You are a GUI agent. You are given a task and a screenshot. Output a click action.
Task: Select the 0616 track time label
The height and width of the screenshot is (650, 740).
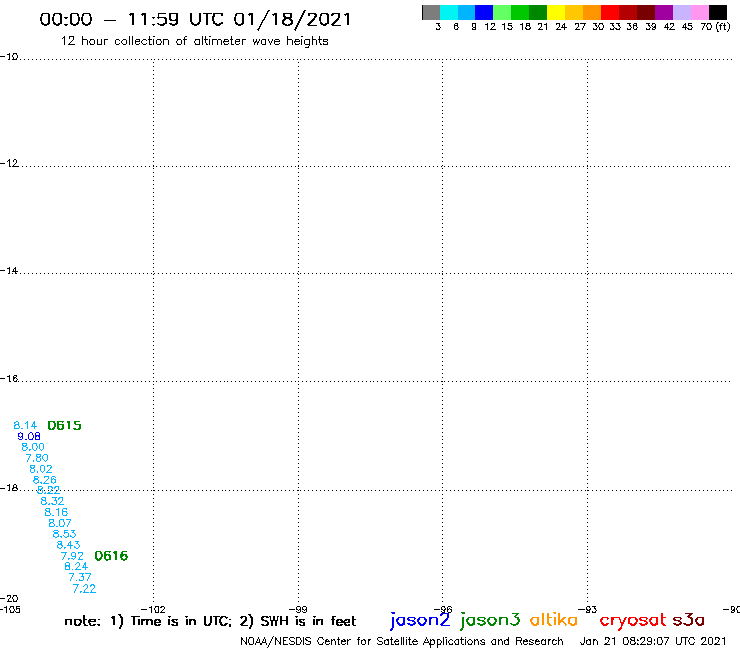tap(111, 556)
